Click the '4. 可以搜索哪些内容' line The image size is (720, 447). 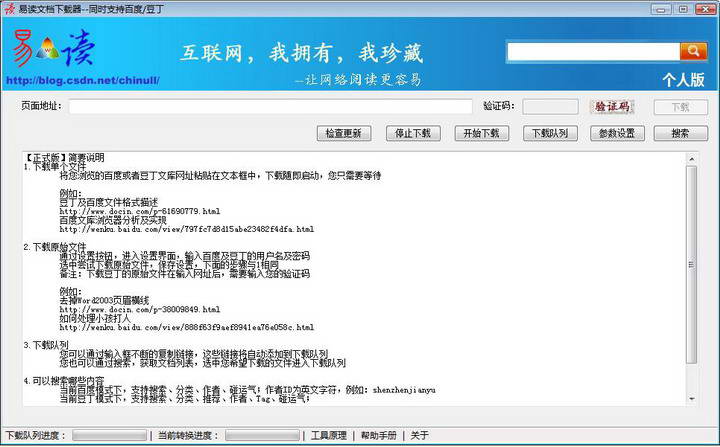[64, 381]
